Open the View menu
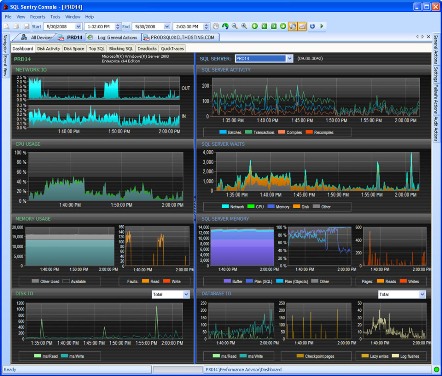Image resolution: width=442 pixels, height=376 pixels. [x=21, y=17]
